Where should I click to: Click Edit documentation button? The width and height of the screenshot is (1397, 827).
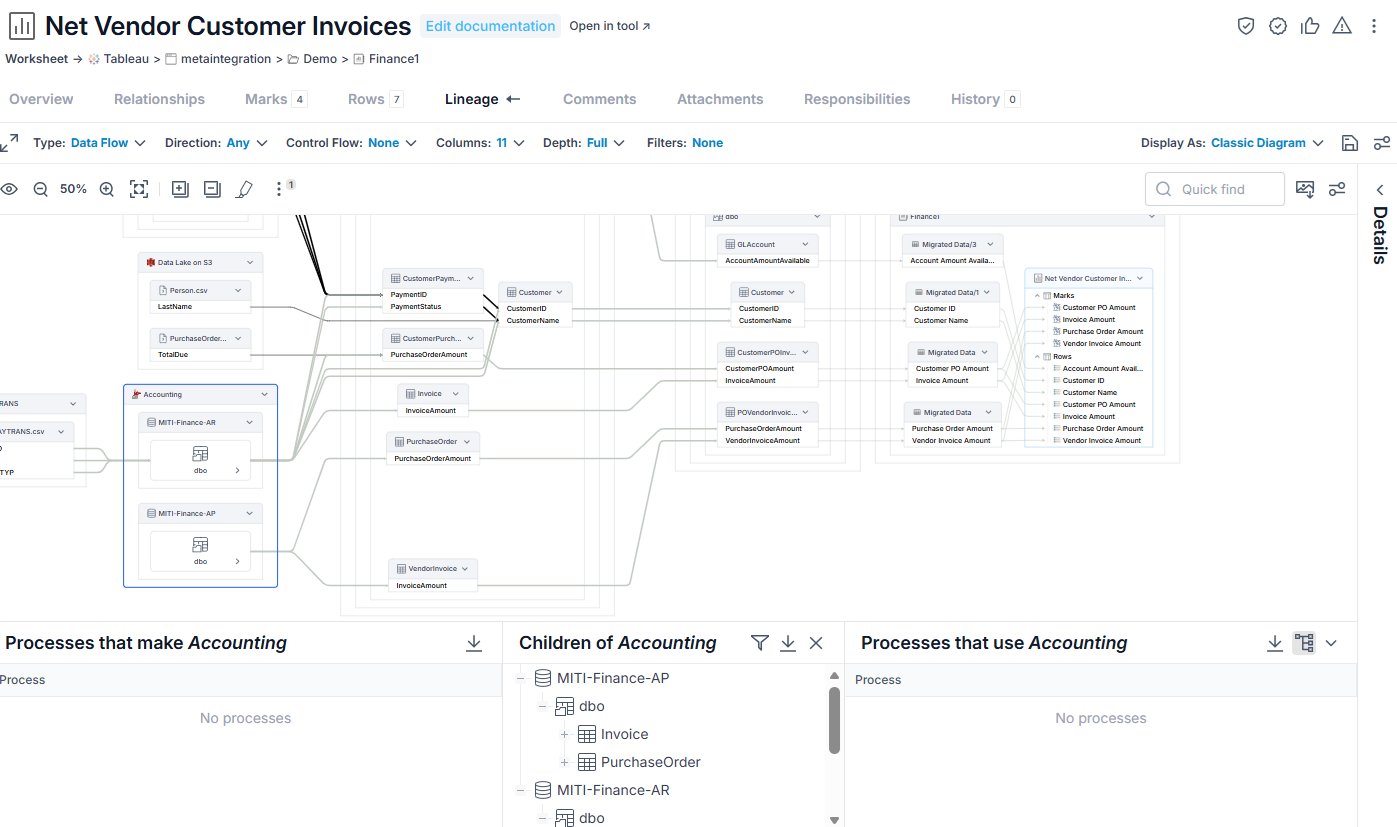point(490,26)
